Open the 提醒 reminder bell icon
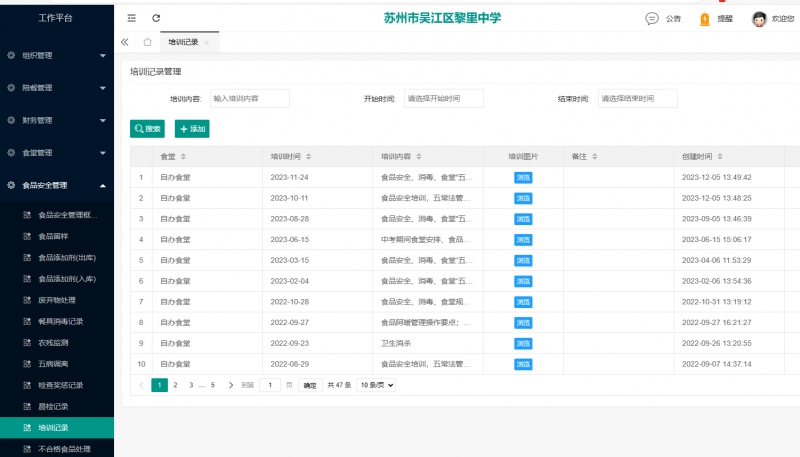 [705, 18]
